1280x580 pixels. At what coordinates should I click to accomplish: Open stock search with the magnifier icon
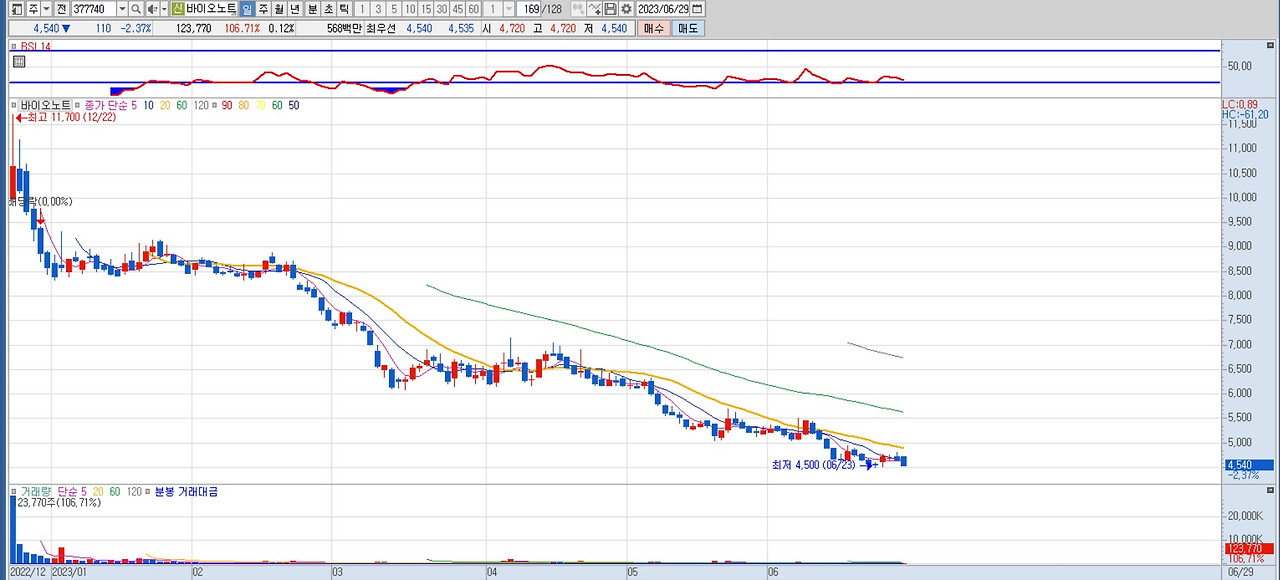pos(136,9)
